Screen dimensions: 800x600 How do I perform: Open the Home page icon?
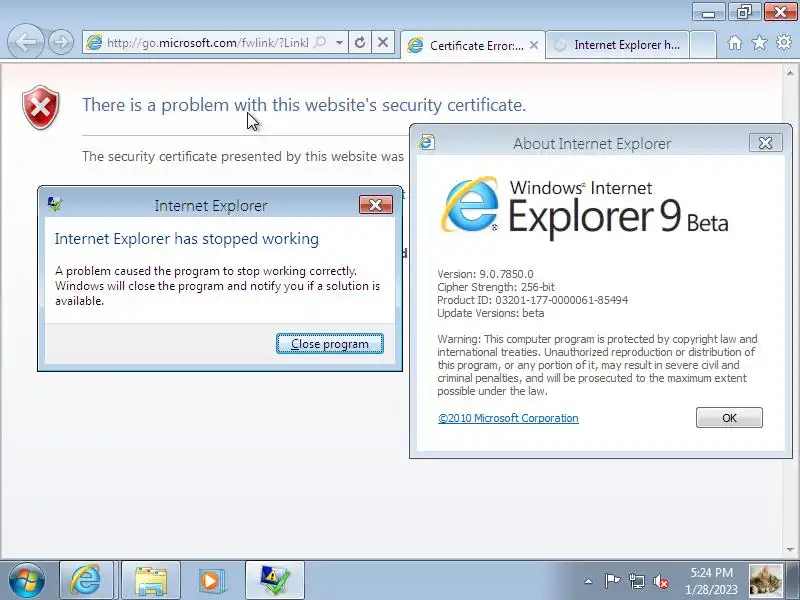coord(735,43)
